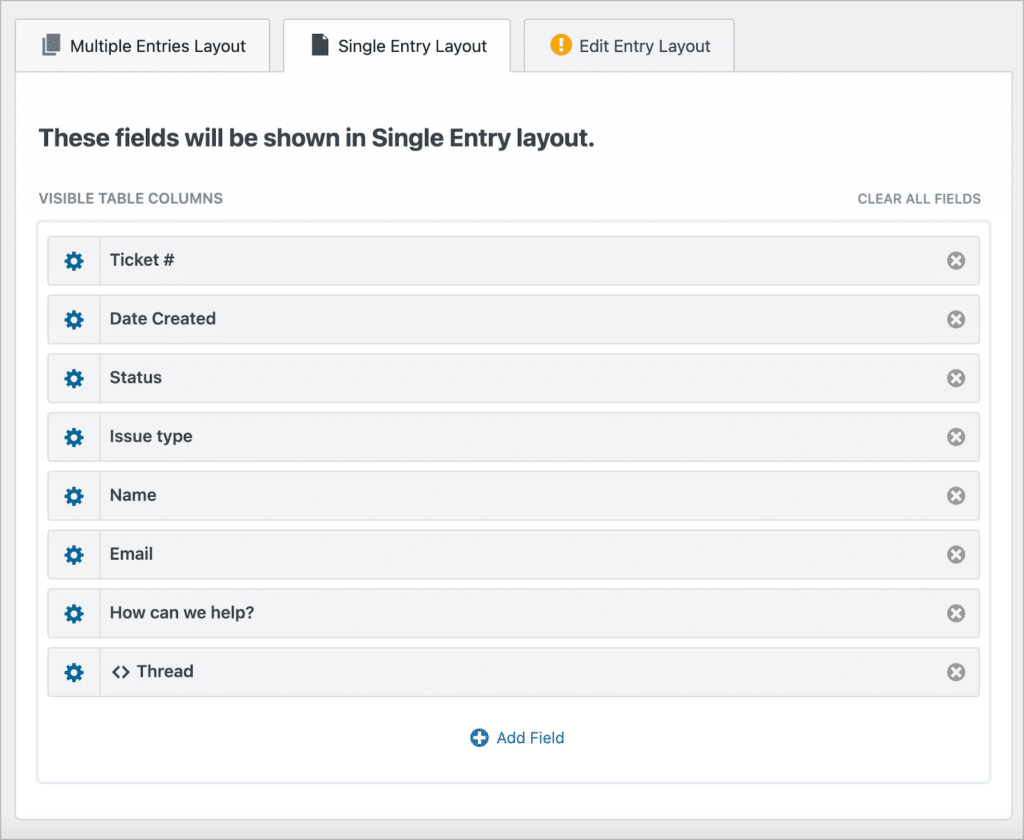Image resolution: width=1024 pixels, height=840 pixels.
Task: Click the Add Field link
Action: point(517,737)
